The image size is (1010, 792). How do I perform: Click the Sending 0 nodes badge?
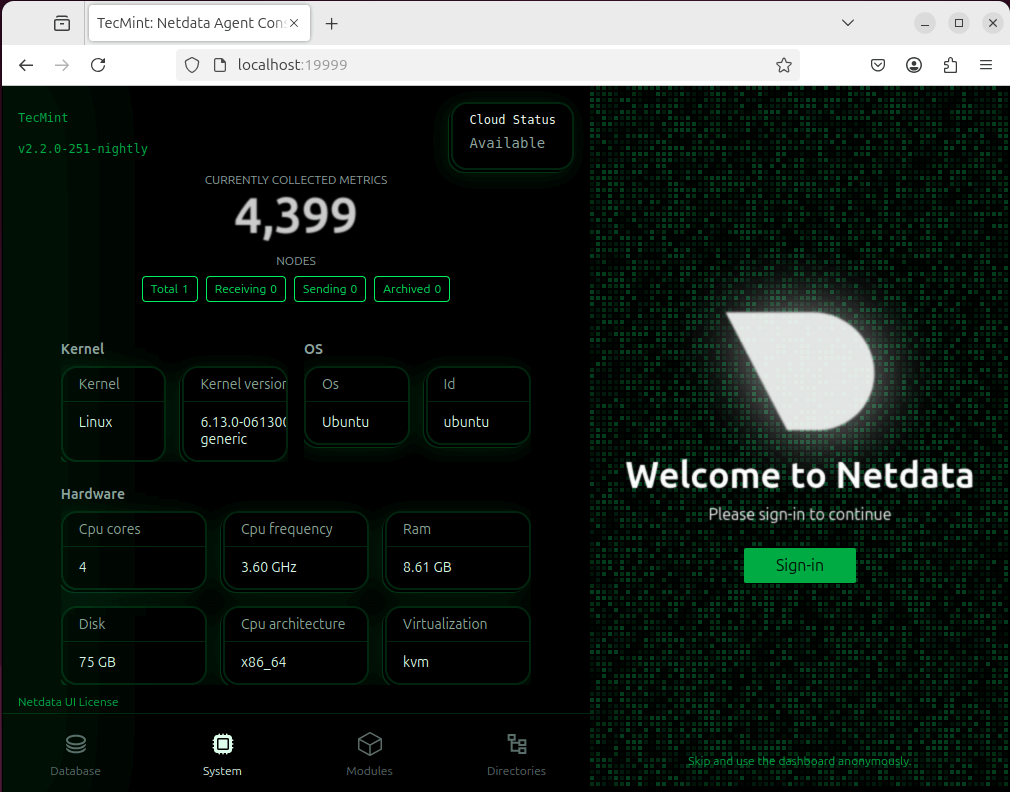click(x=330, y=289)
